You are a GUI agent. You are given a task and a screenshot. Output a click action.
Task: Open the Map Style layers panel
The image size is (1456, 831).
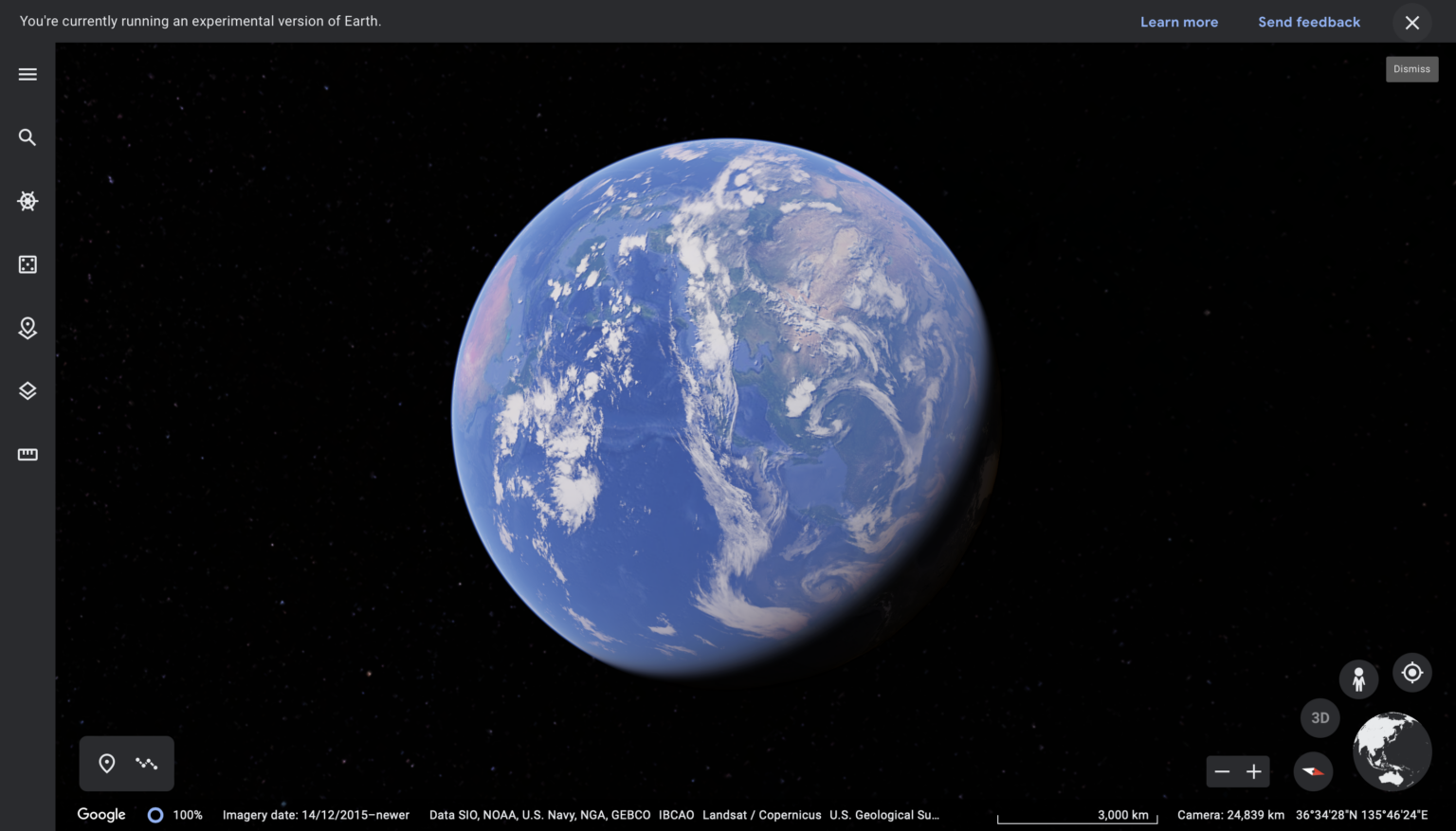point(27,390)
